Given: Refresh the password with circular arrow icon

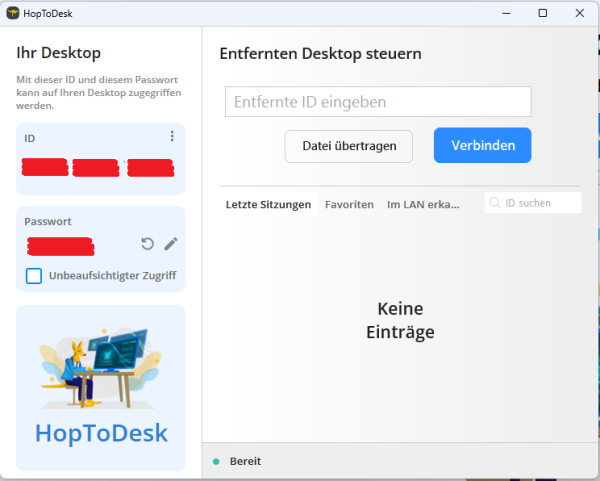Looking at the screenshot, I should pyautogui.click(x=147, y=244).
